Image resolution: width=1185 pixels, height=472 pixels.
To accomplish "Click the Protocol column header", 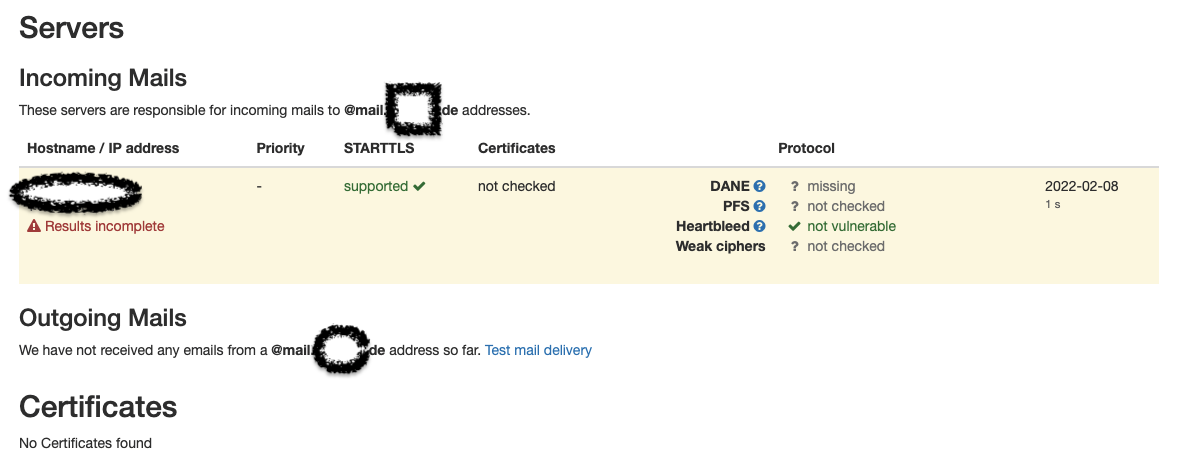I will pyautogui.click(x=806, y=148).
